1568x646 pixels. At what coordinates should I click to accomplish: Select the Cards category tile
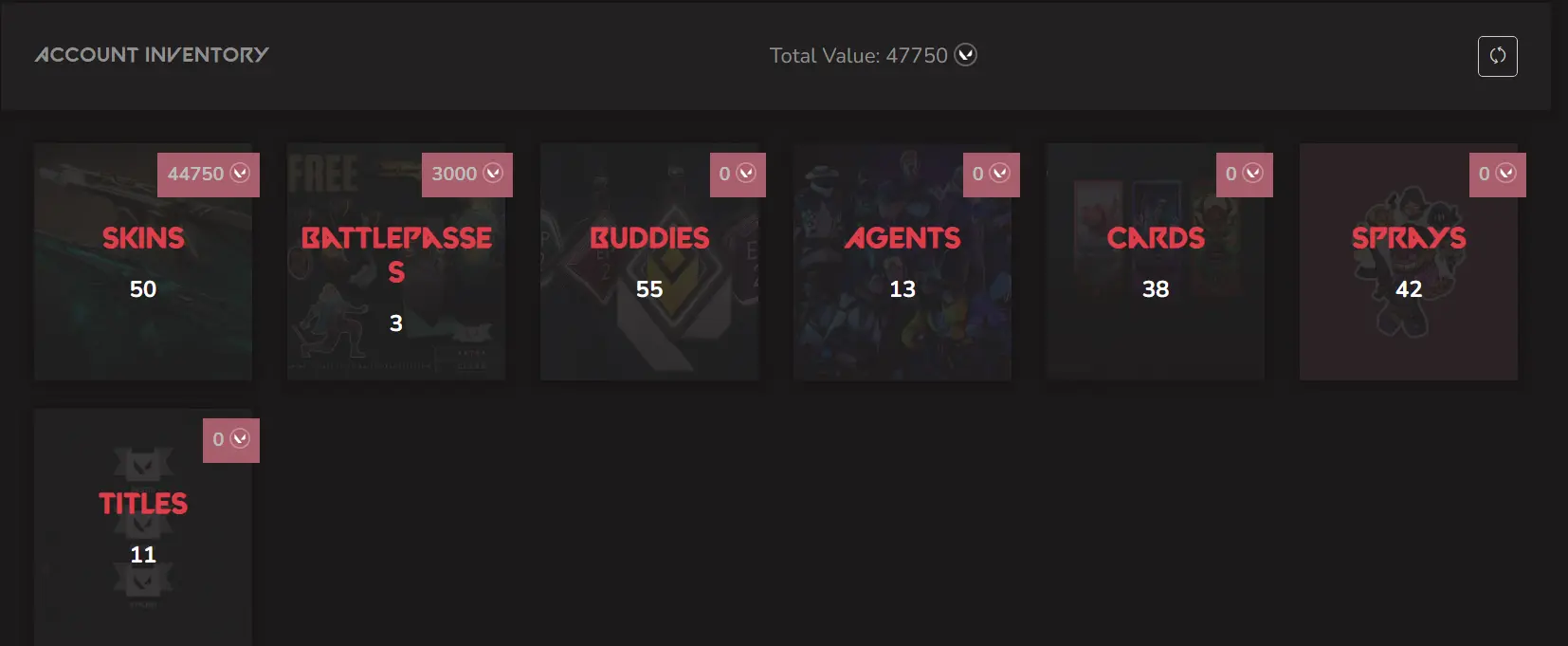point(1156,262)
